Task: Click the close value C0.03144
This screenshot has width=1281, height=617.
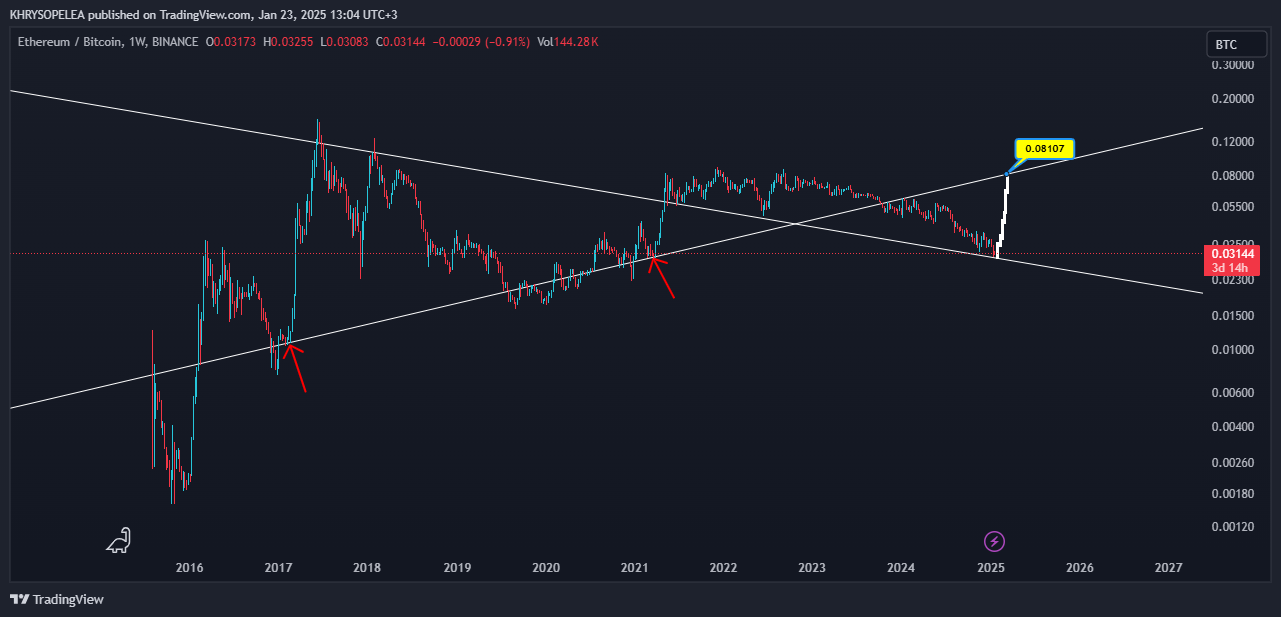Action: (x=399, y=42)
